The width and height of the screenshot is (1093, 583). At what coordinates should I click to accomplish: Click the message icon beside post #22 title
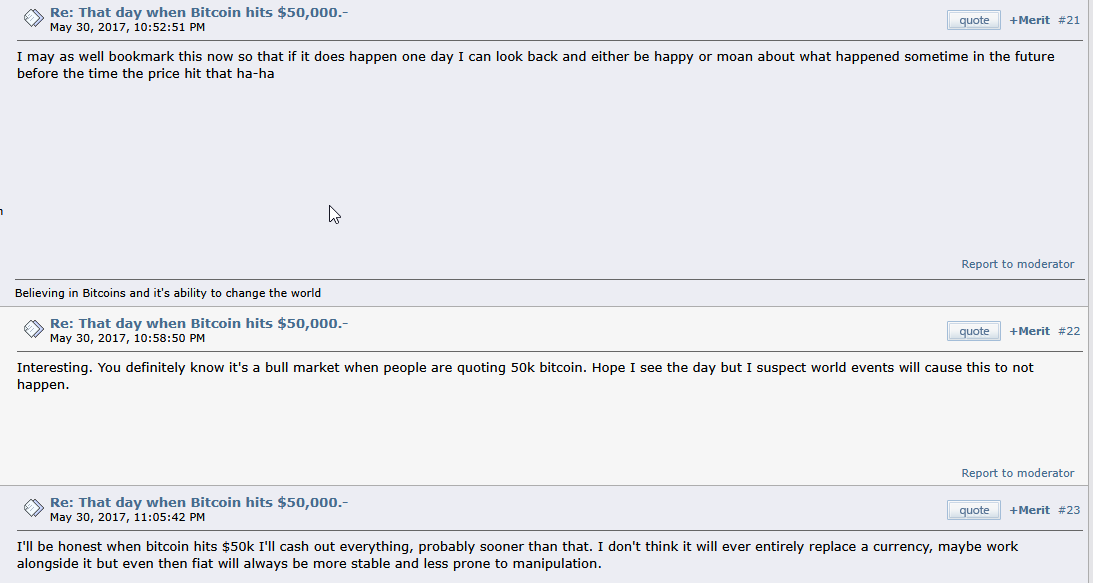tap(33, 328)
